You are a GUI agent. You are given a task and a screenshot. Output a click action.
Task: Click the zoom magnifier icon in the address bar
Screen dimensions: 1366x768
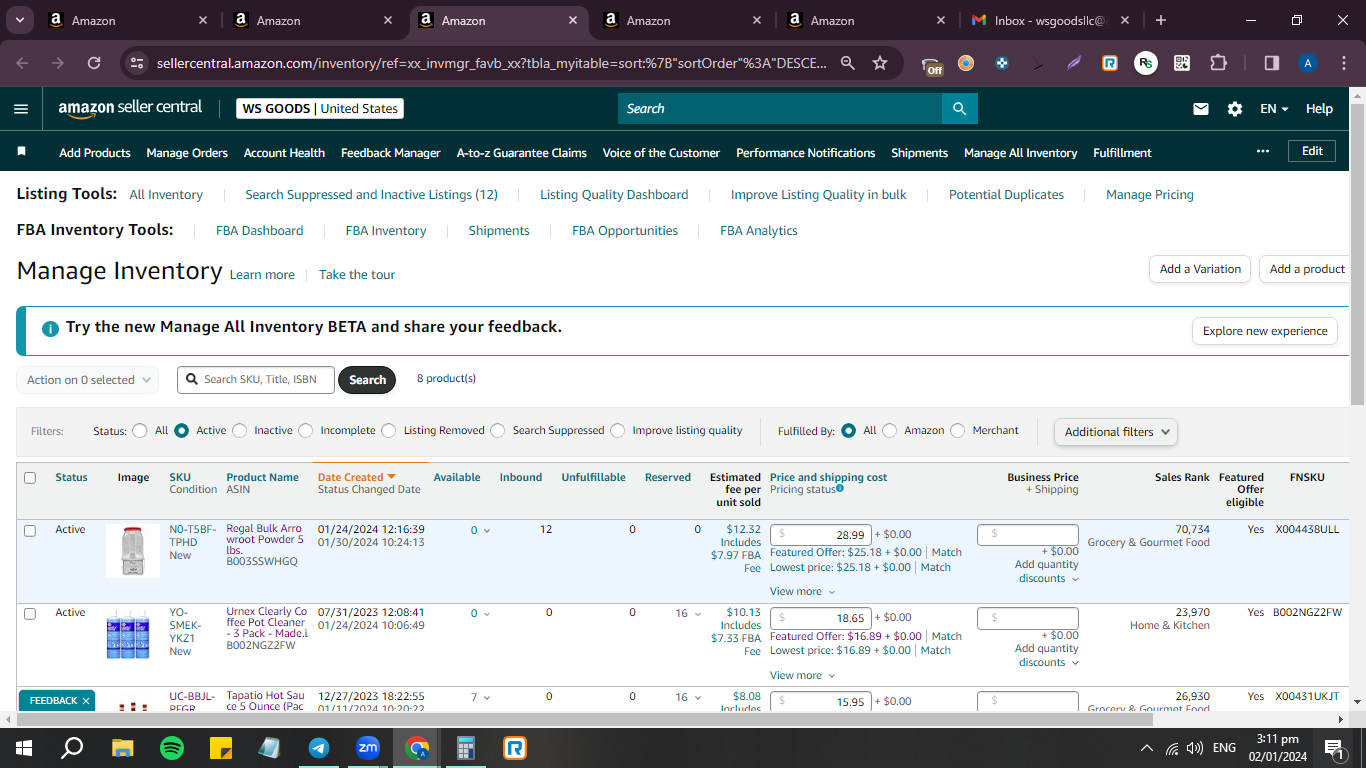(848, 63)
